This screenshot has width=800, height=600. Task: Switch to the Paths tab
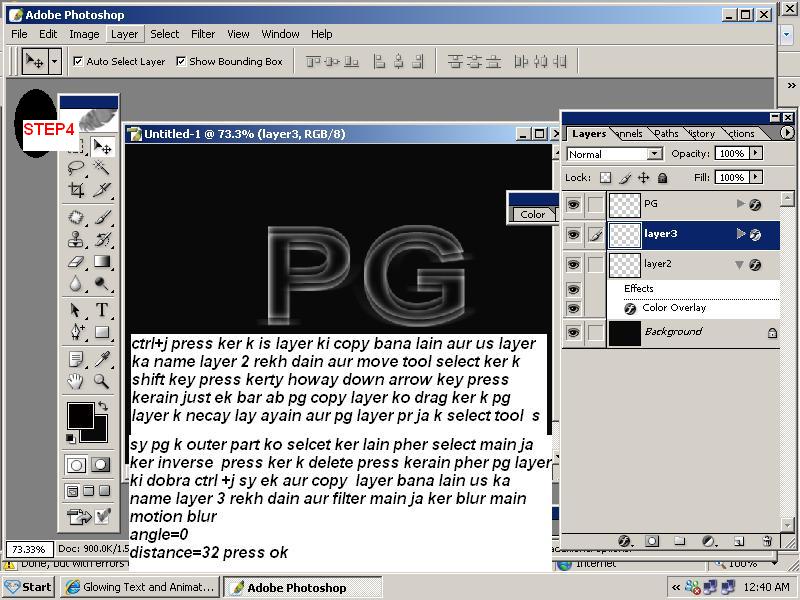click(666, 134)
